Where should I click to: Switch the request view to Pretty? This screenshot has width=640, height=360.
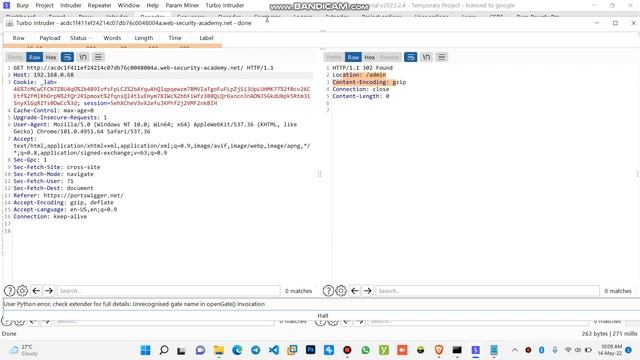click(15, 57)
